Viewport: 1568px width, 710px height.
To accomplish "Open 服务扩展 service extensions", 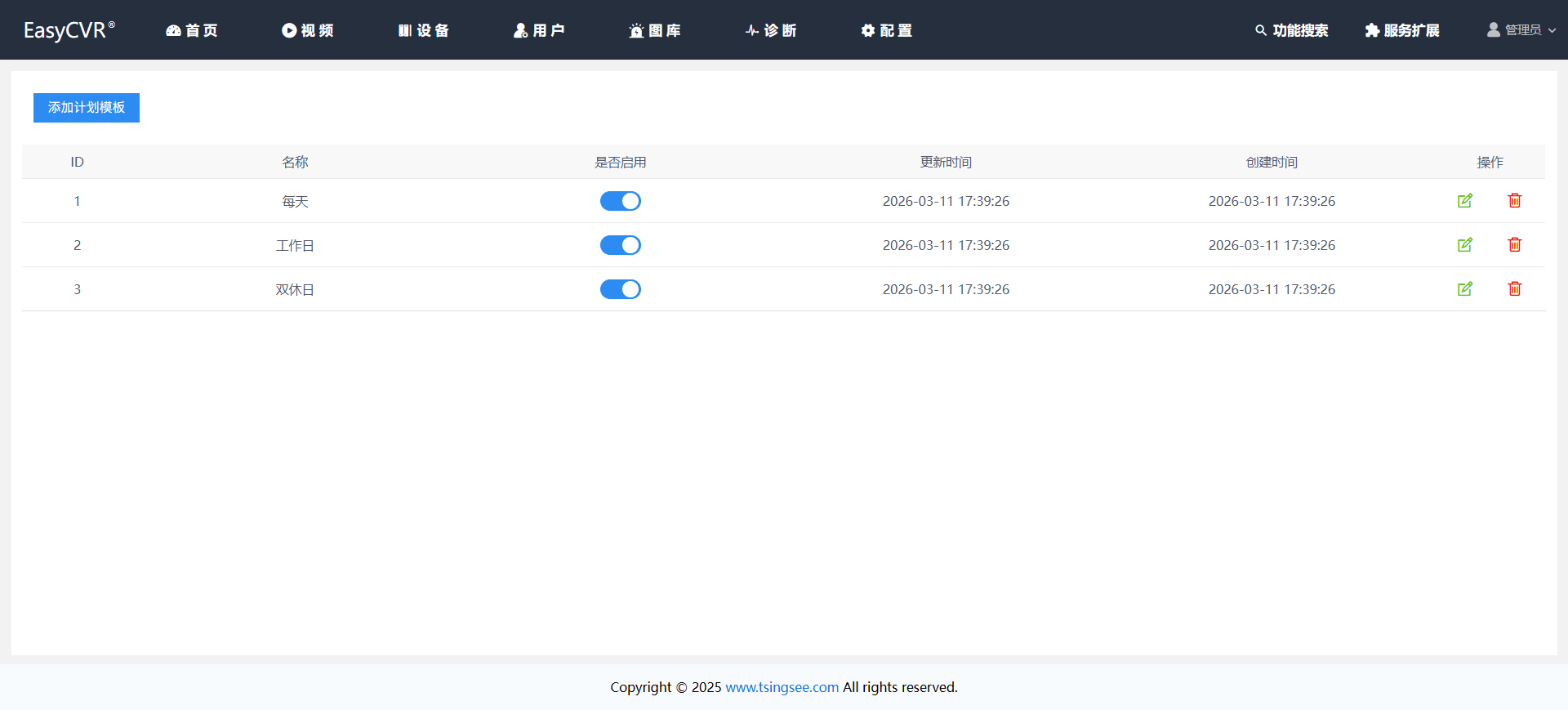I will (x=1401, y=30).
